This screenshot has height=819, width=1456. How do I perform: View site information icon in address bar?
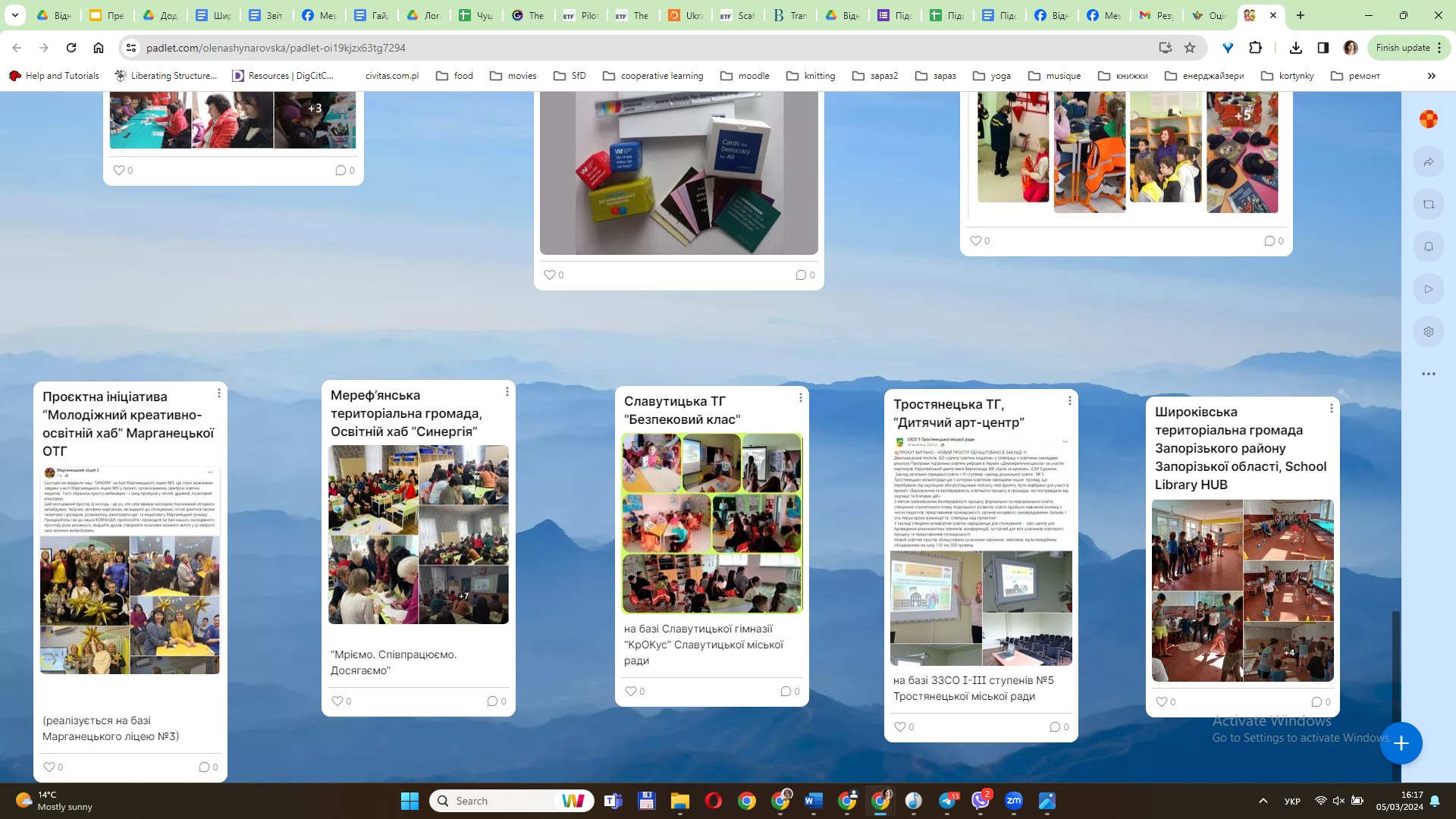131,48
